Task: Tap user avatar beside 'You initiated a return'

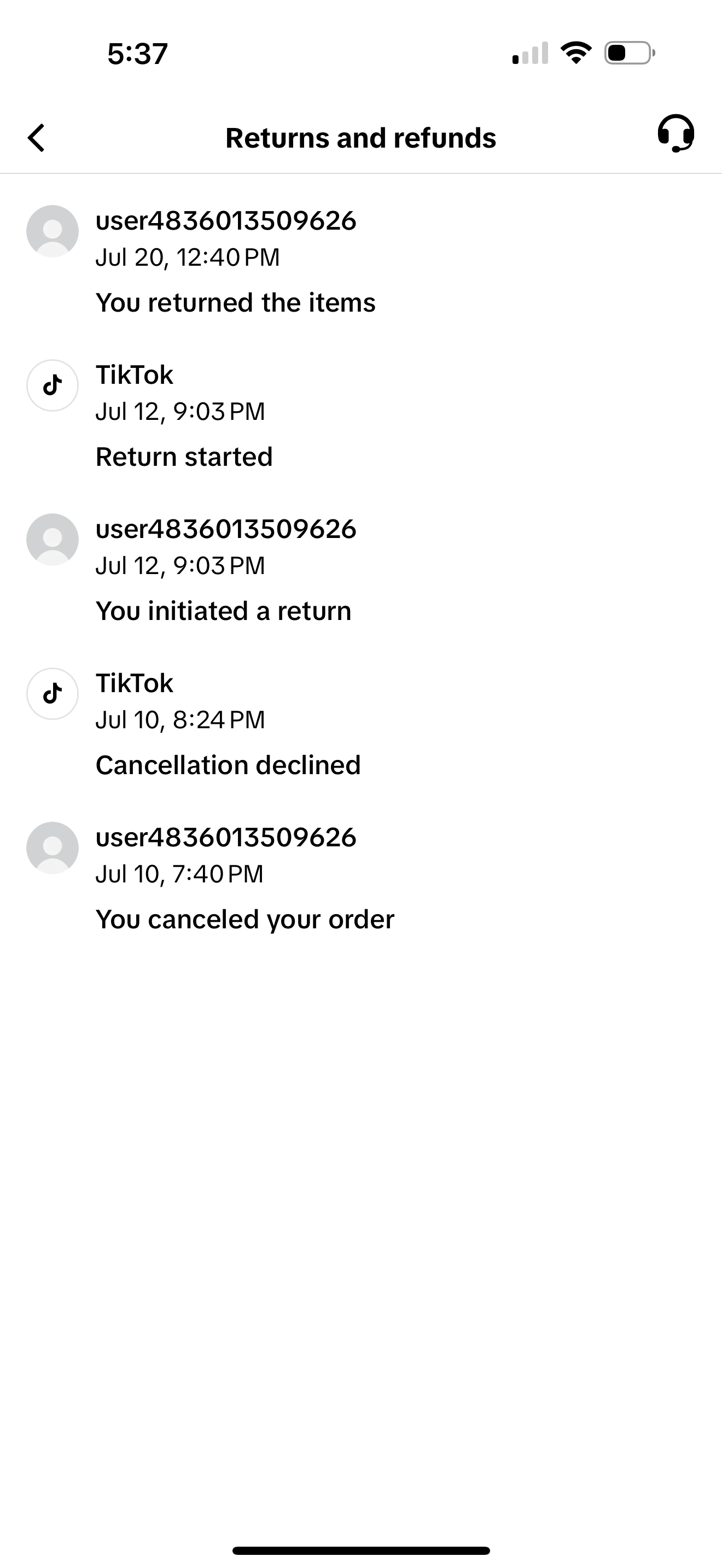Action: pyautogui.click(x=53, y=539)
